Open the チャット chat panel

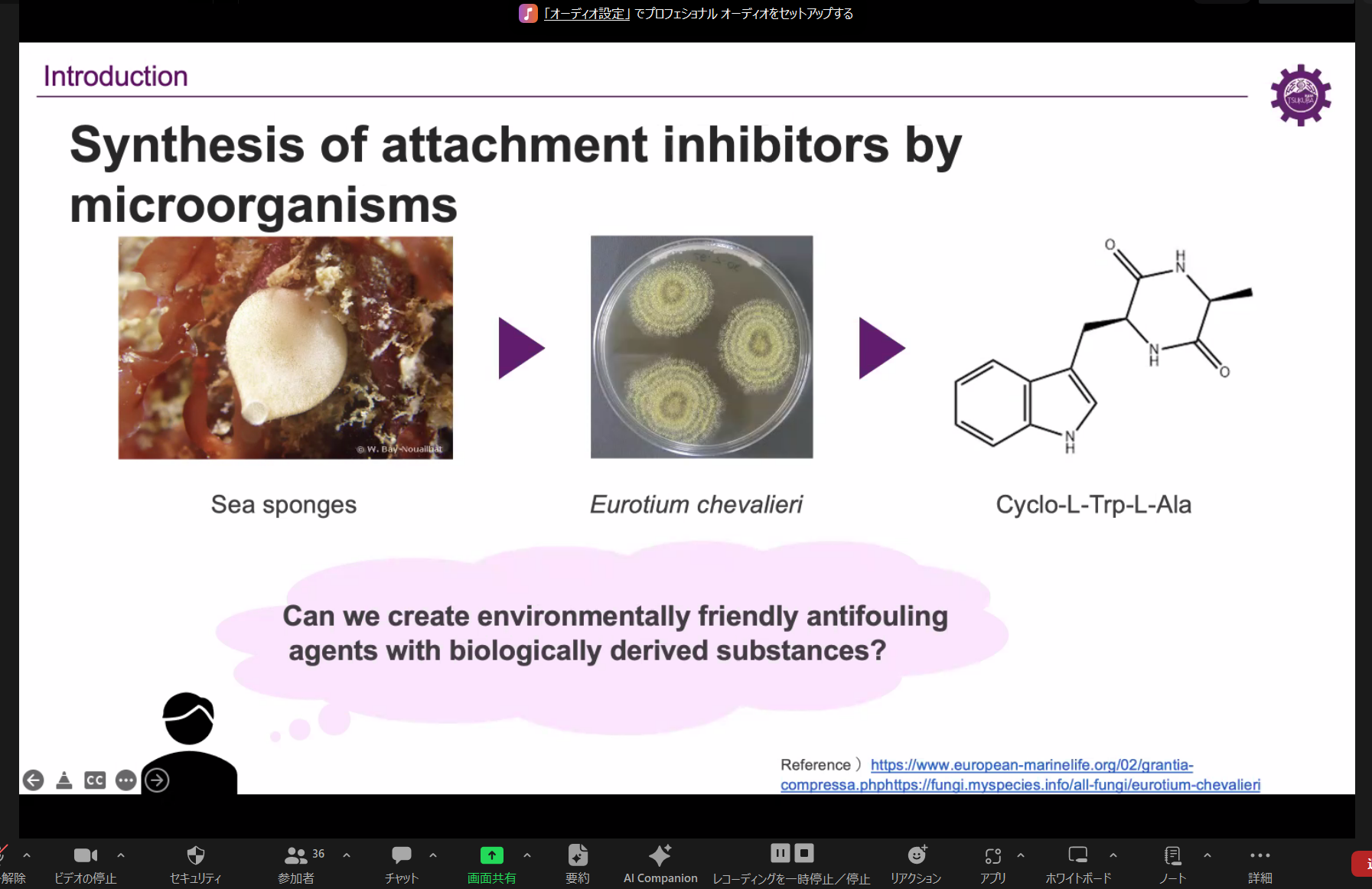[401, 855]
